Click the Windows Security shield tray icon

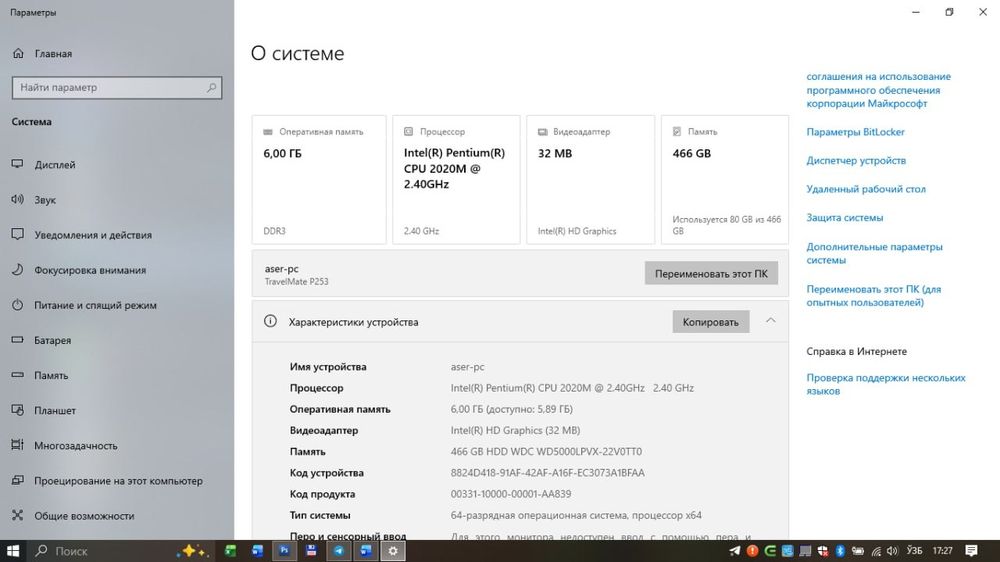pyautogui.click(x=823, y=551)
